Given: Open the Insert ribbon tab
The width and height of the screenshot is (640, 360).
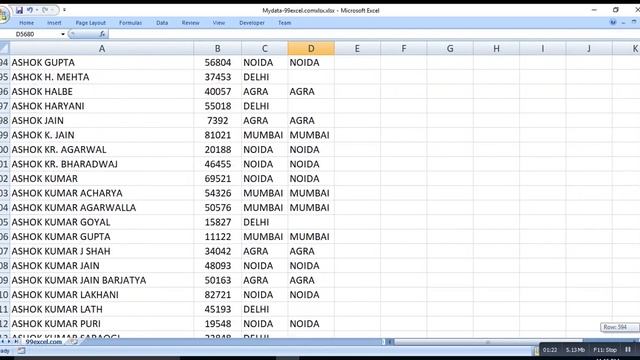Looking at the screenshot, I should (x=54, y=23).
